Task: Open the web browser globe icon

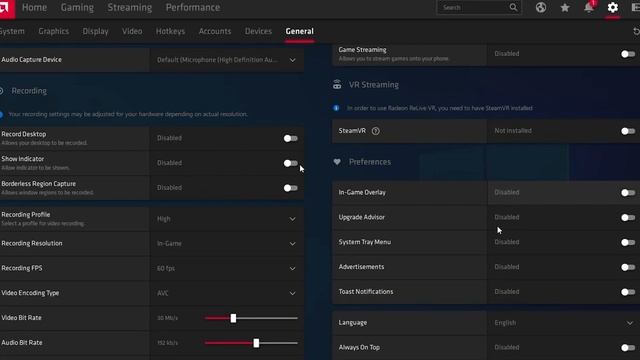Action: tap(541, 7)
